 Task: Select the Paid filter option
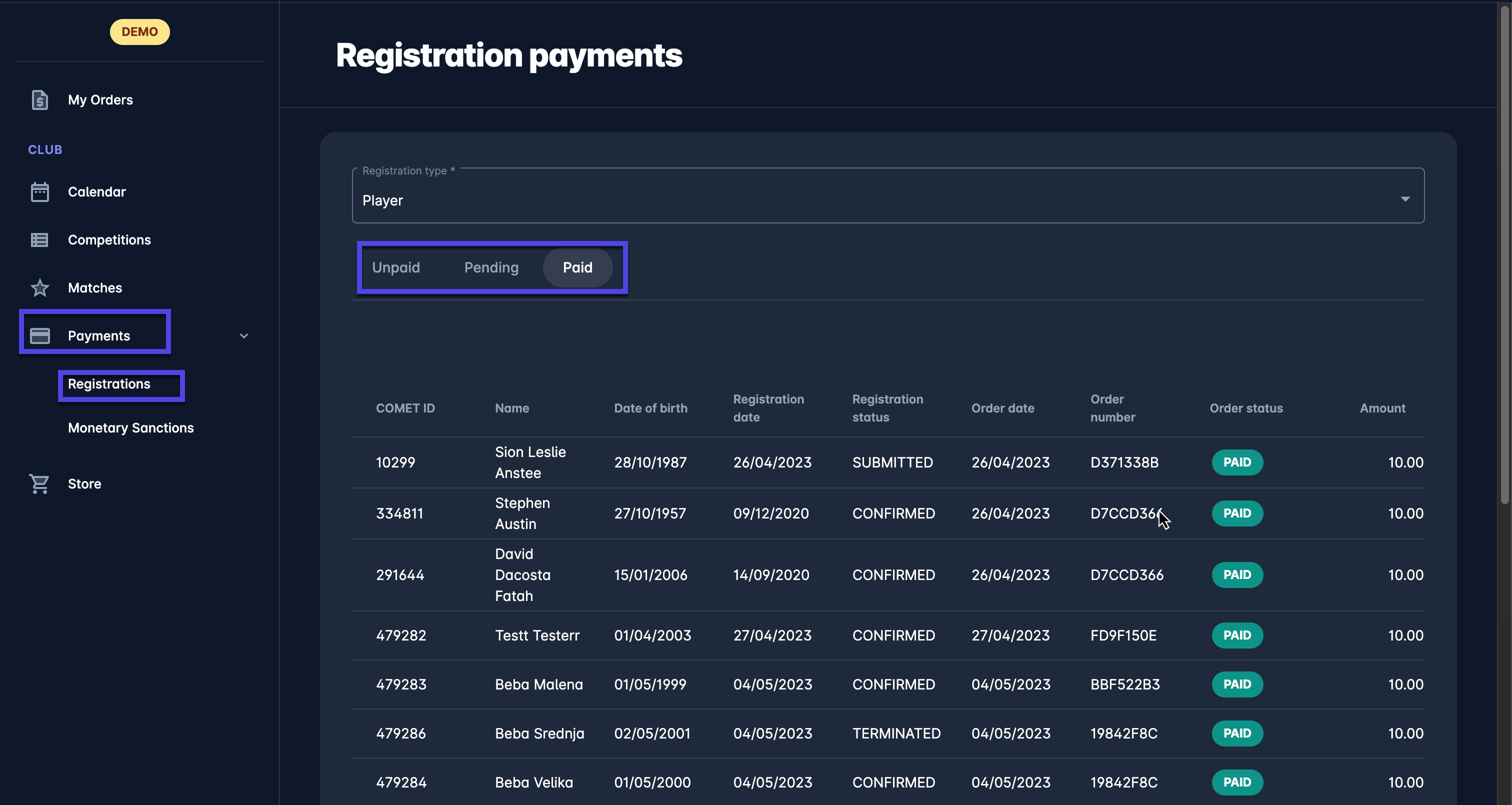(577, 267)
